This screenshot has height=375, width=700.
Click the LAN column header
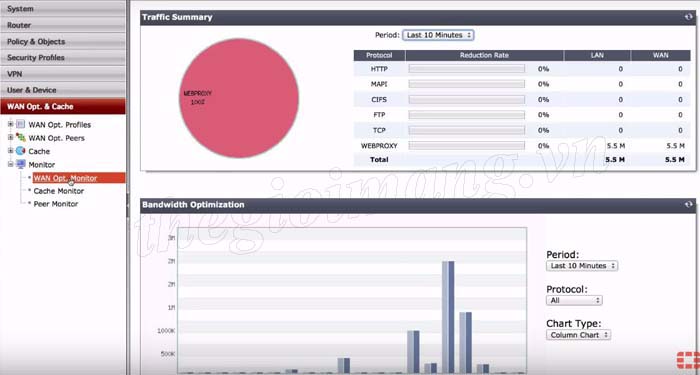coord(597,55)
